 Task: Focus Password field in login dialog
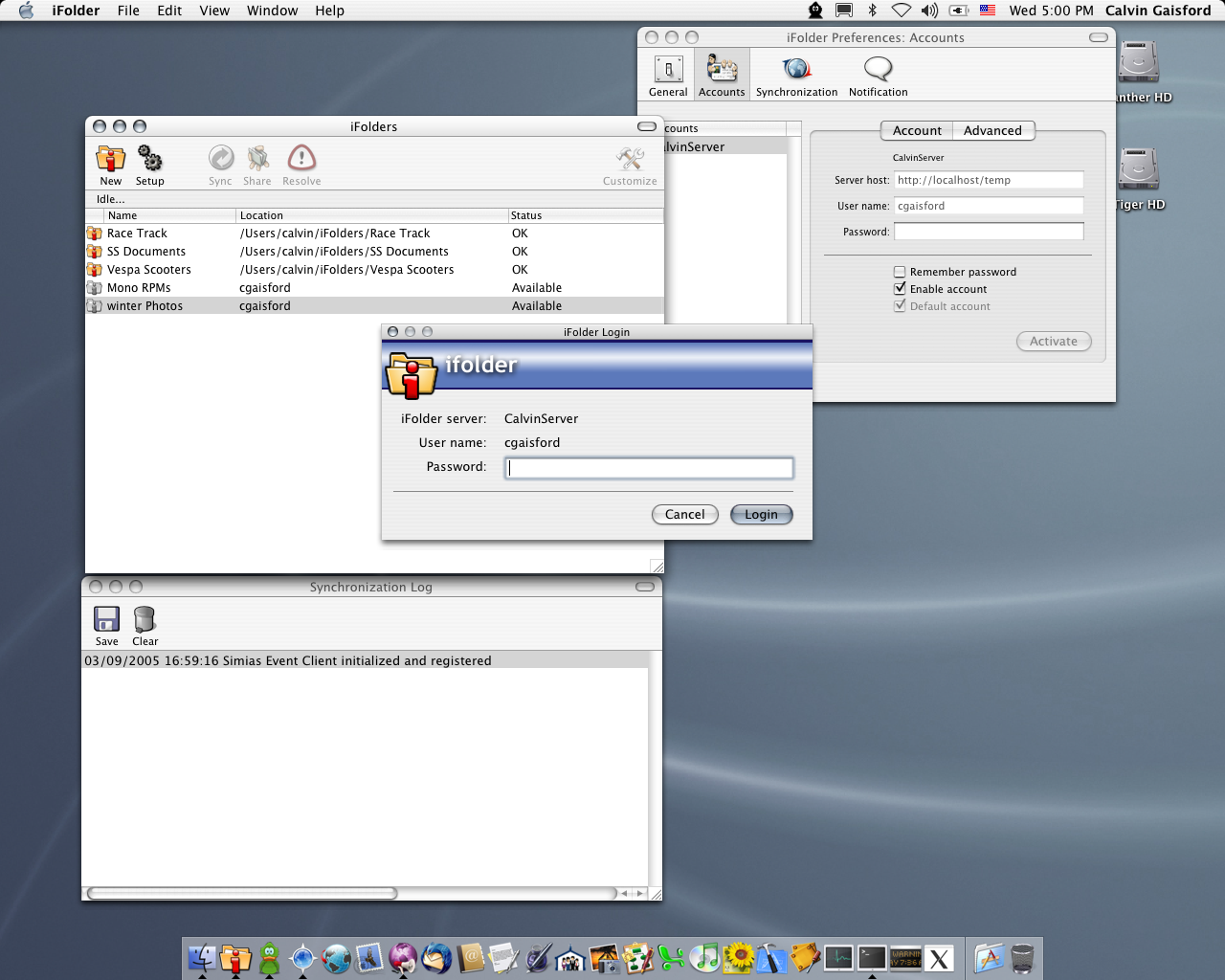click(649, 468)
